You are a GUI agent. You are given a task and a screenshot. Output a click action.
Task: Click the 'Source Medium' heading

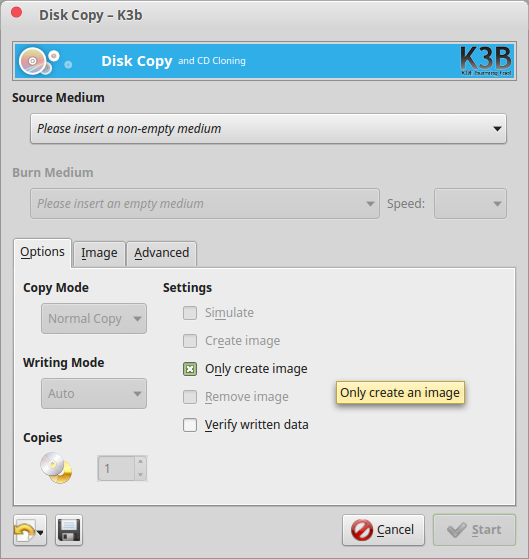pyautogui.click(x=58, y=98)
